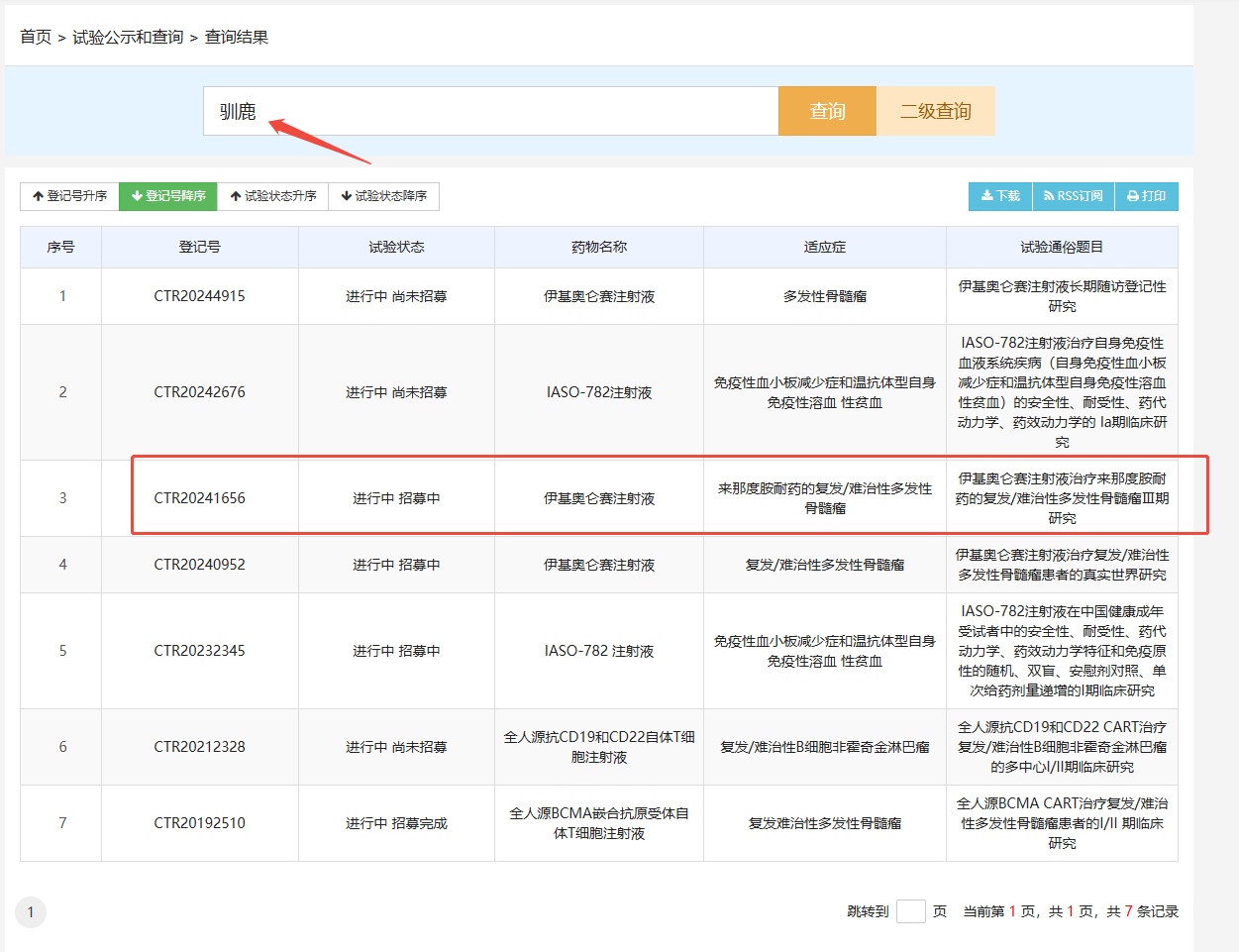Subscribe via RSS订阅 button

pos(1074,196)
